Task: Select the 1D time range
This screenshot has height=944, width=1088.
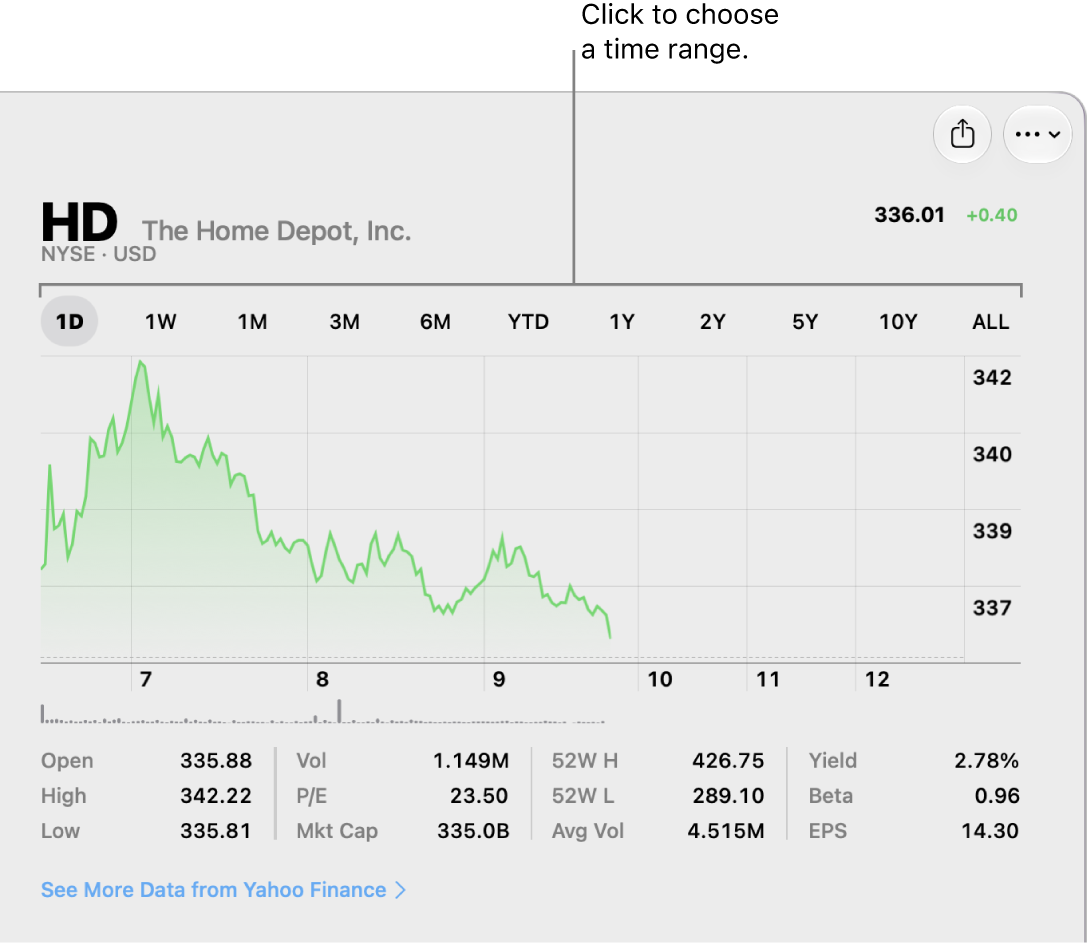Action: coord(69,321)
